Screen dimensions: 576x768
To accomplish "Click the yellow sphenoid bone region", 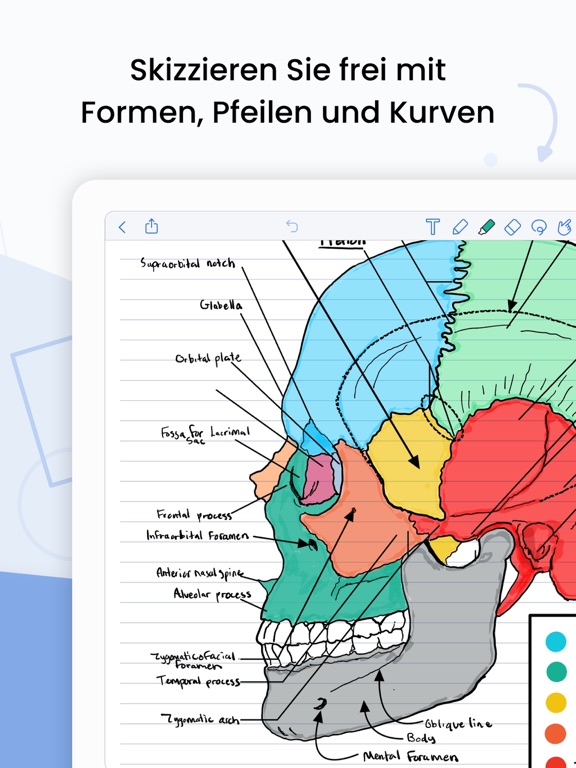I will pos(411,465).
